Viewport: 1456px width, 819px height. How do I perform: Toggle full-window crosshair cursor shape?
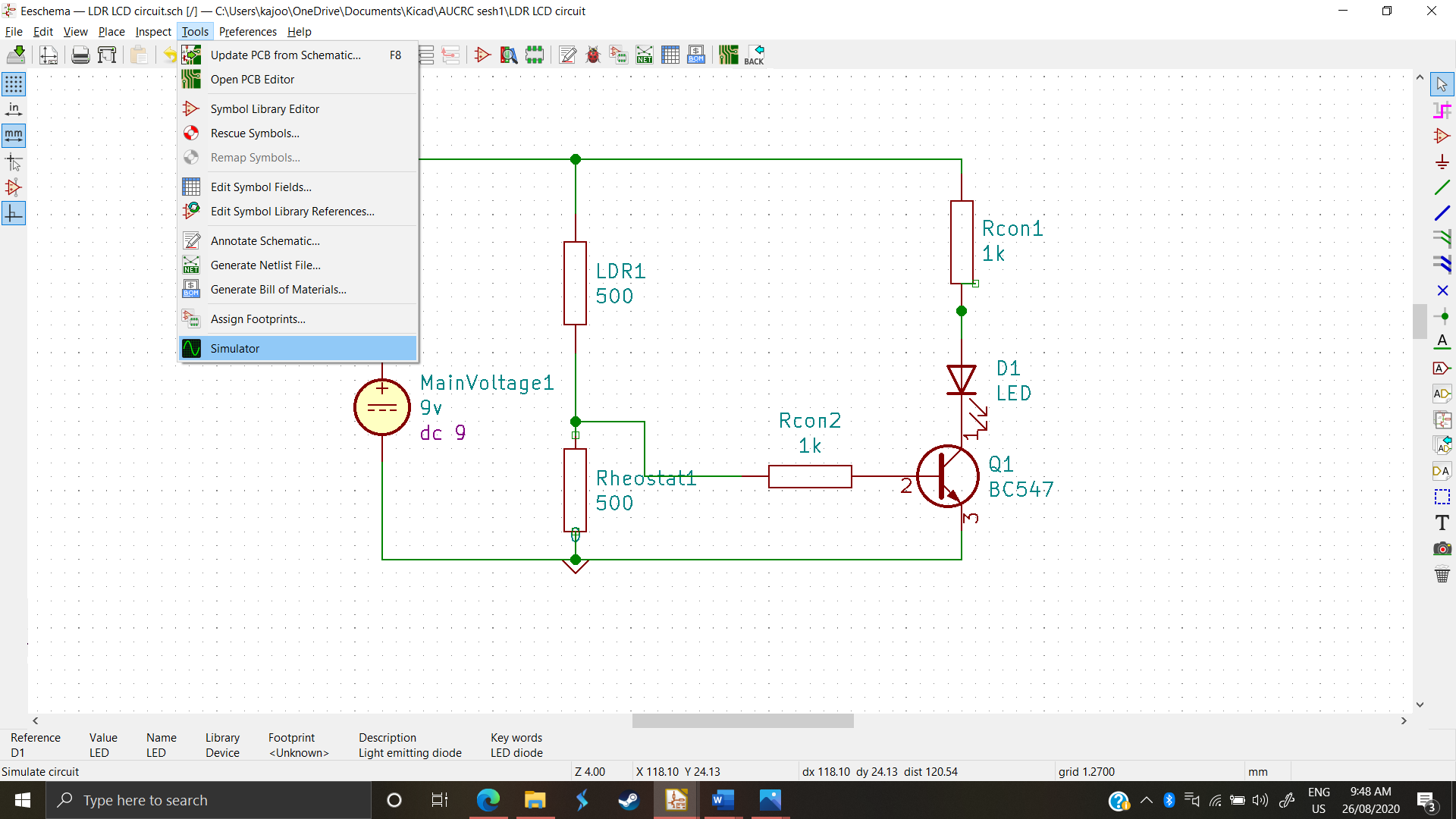click(x=14, y=162)
